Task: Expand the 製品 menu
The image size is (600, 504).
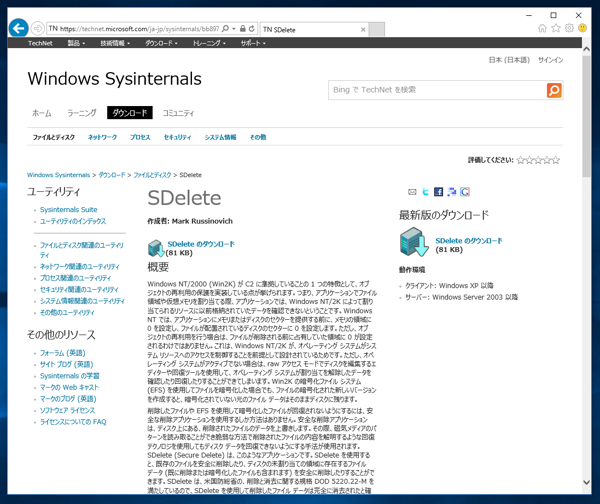Action: [76, 43]
